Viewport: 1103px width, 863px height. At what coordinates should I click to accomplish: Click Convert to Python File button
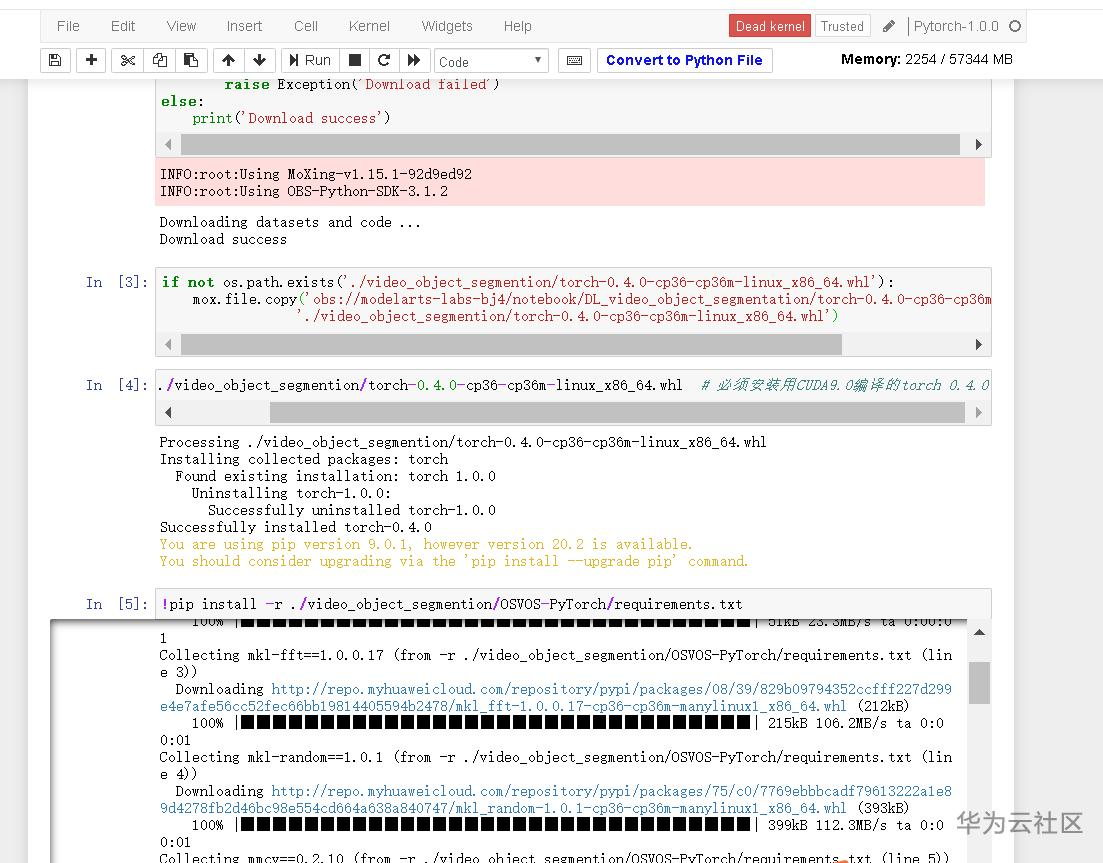click(684, 60)
